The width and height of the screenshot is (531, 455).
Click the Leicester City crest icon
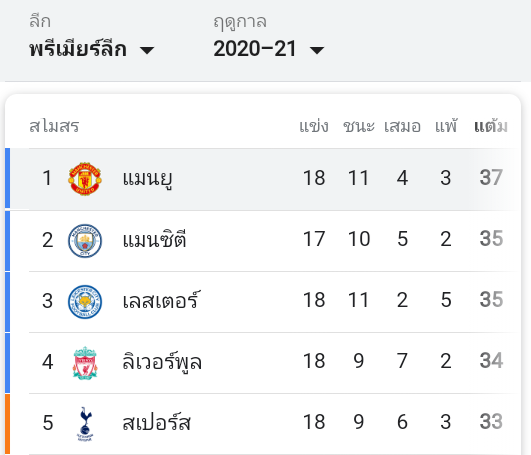[85, 301]
